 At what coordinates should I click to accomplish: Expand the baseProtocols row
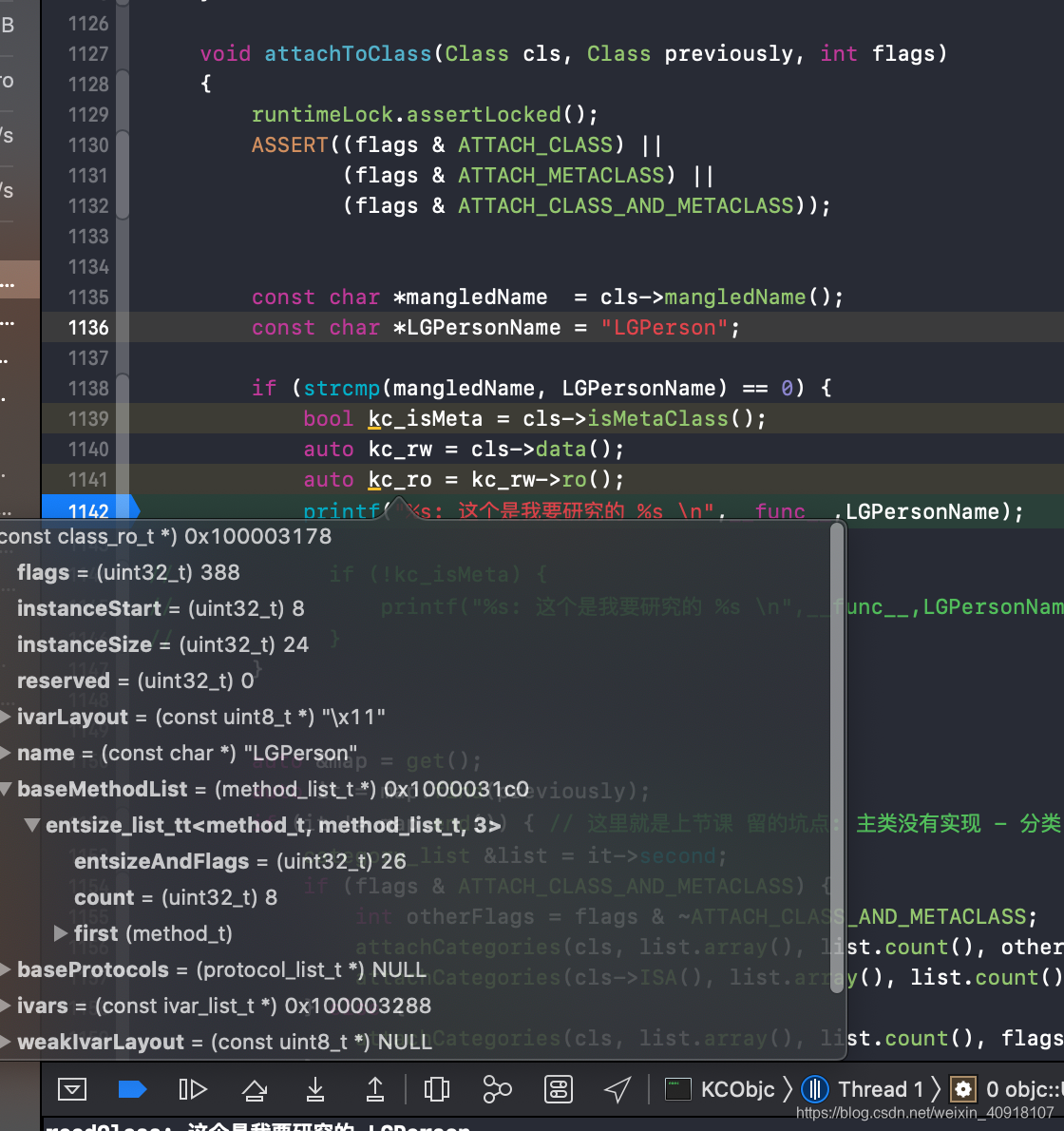click(x=6, y=969)
